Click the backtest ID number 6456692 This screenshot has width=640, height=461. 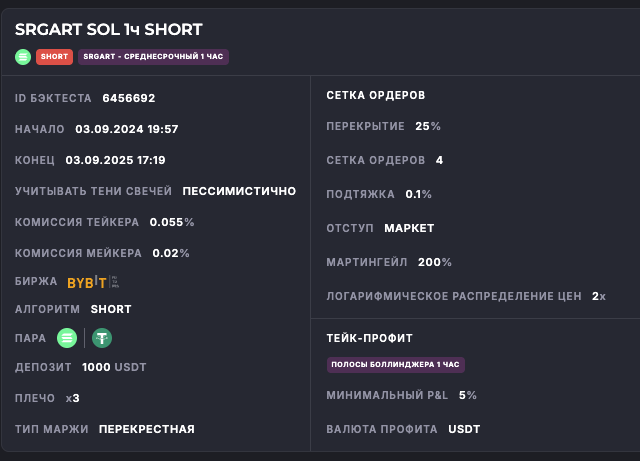point(129,98)
